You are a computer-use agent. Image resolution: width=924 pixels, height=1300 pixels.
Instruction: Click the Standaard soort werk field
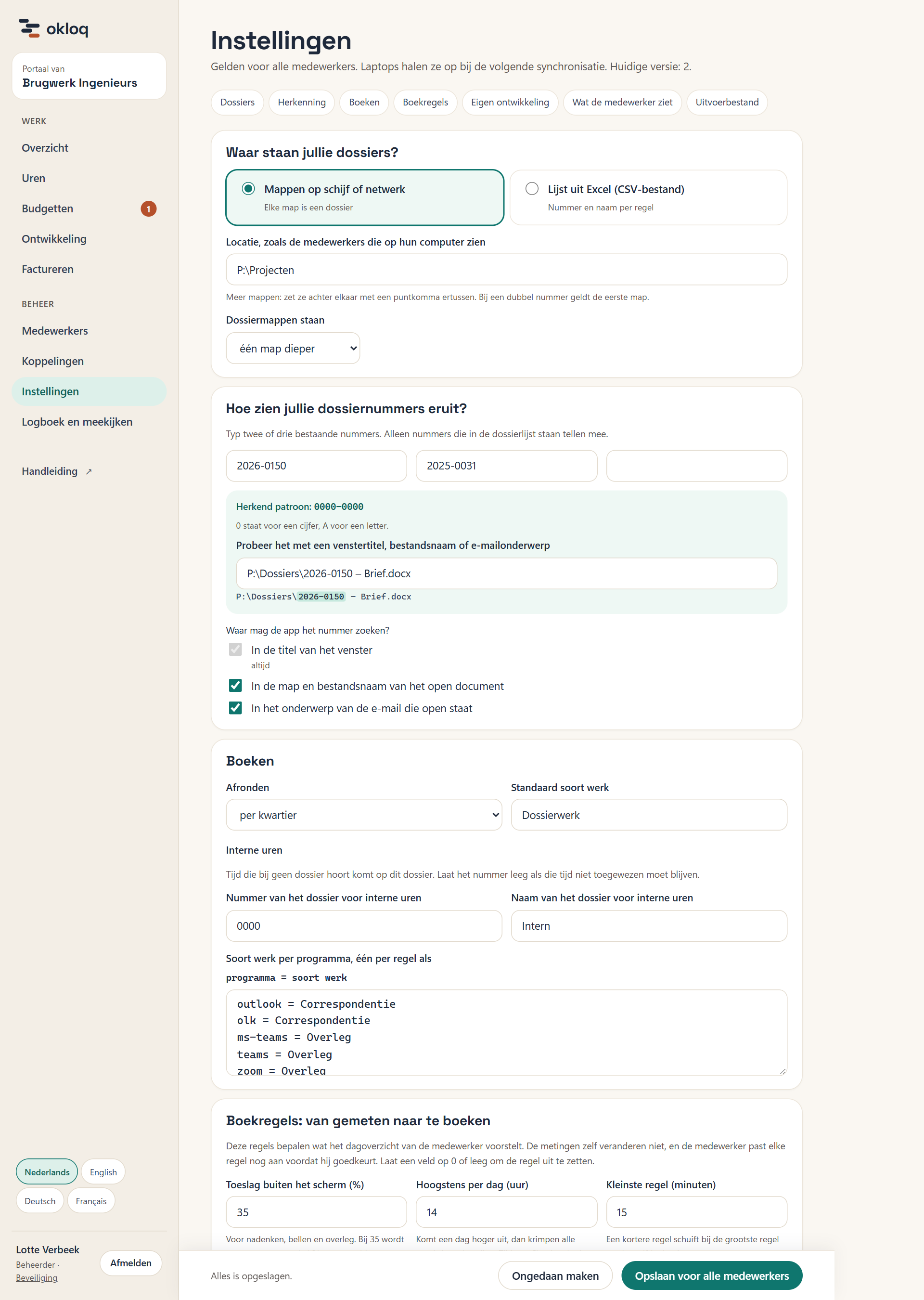tap(649, 815)
